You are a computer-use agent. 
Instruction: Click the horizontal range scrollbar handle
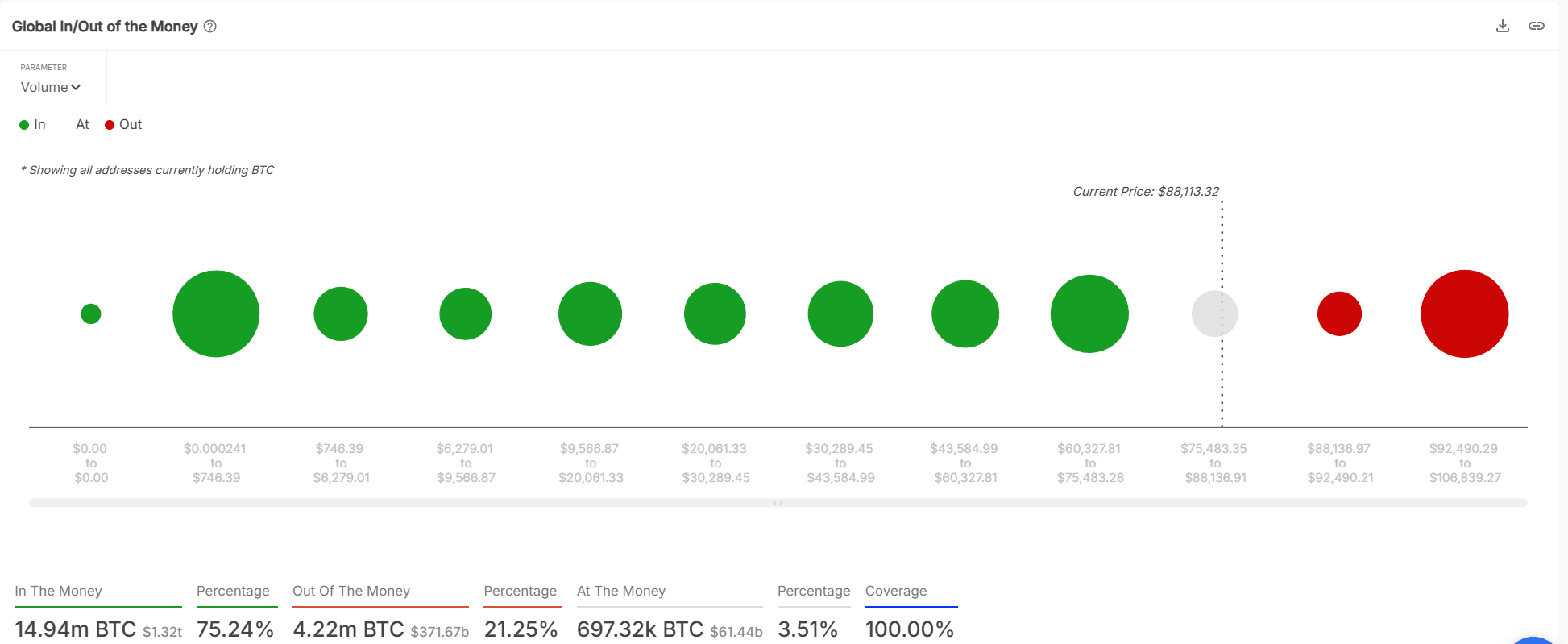pos(778,503)
